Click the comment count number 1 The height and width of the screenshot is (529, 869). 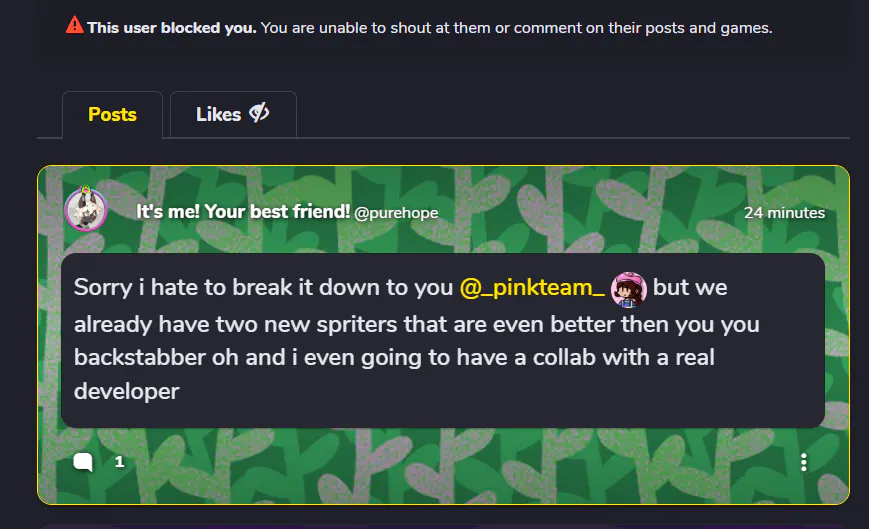[x=119, y=461]
